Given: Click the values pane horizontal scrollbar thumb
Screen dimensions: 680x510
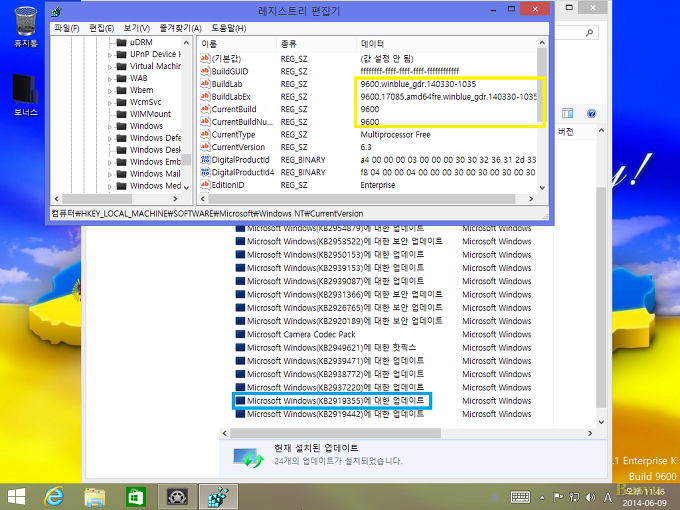Looking at the screenshot, I should pos(362,199).
